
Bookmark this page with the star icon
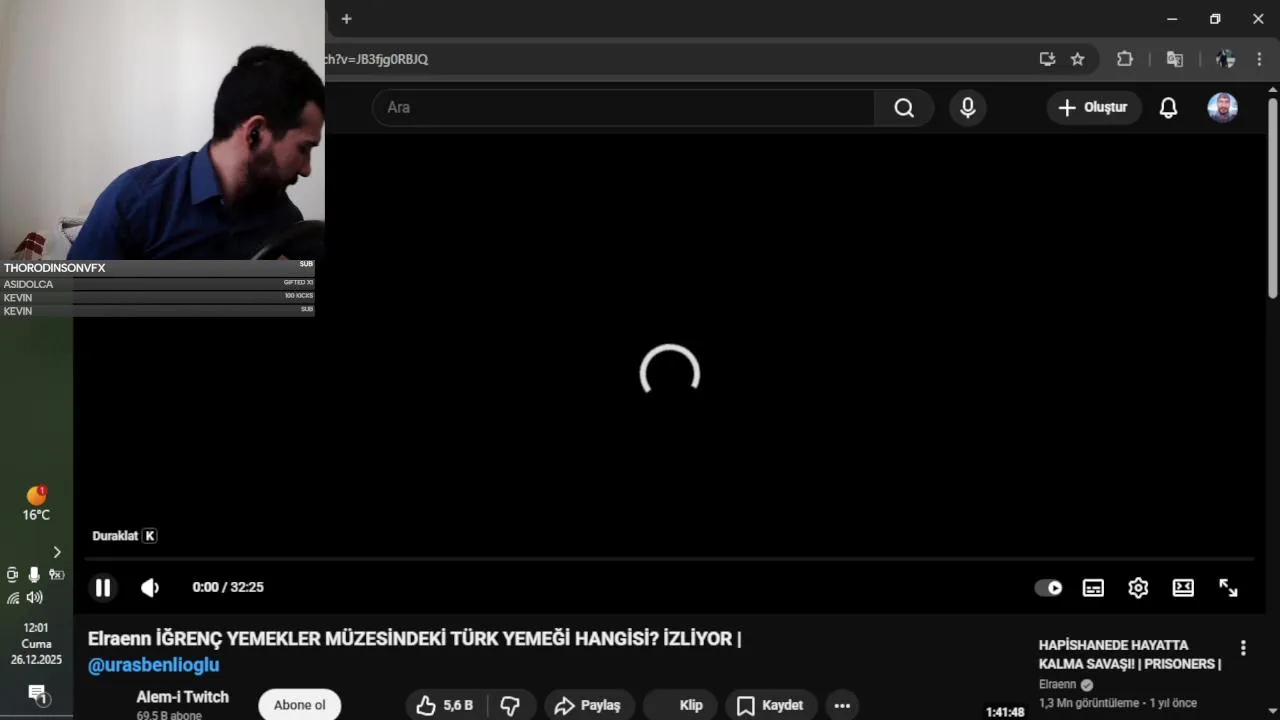point(1077,59)
